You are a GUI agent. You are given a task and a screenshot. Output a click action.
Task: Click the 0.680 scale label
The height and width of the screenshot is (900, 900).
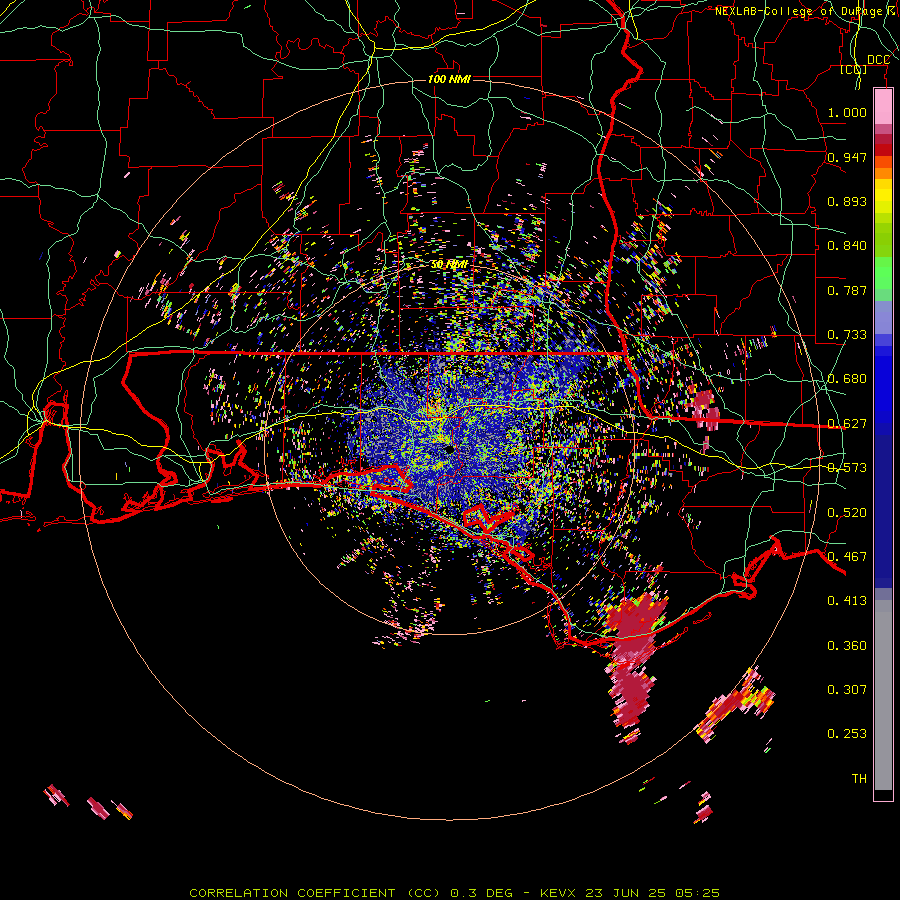(847, 379)
